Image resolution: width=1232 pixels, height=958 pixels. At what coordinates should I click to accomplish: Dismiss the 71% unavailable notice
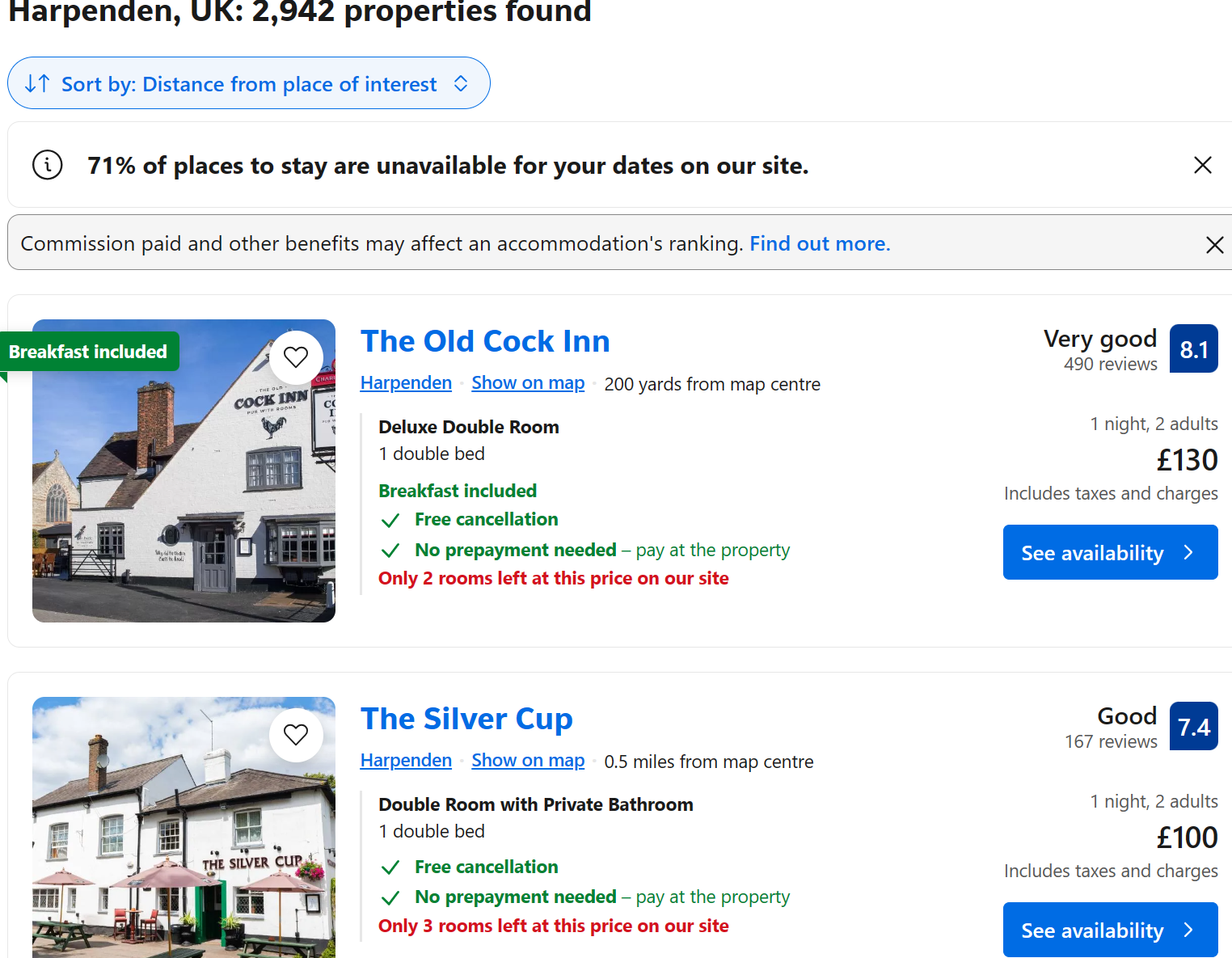point(1202,165)
